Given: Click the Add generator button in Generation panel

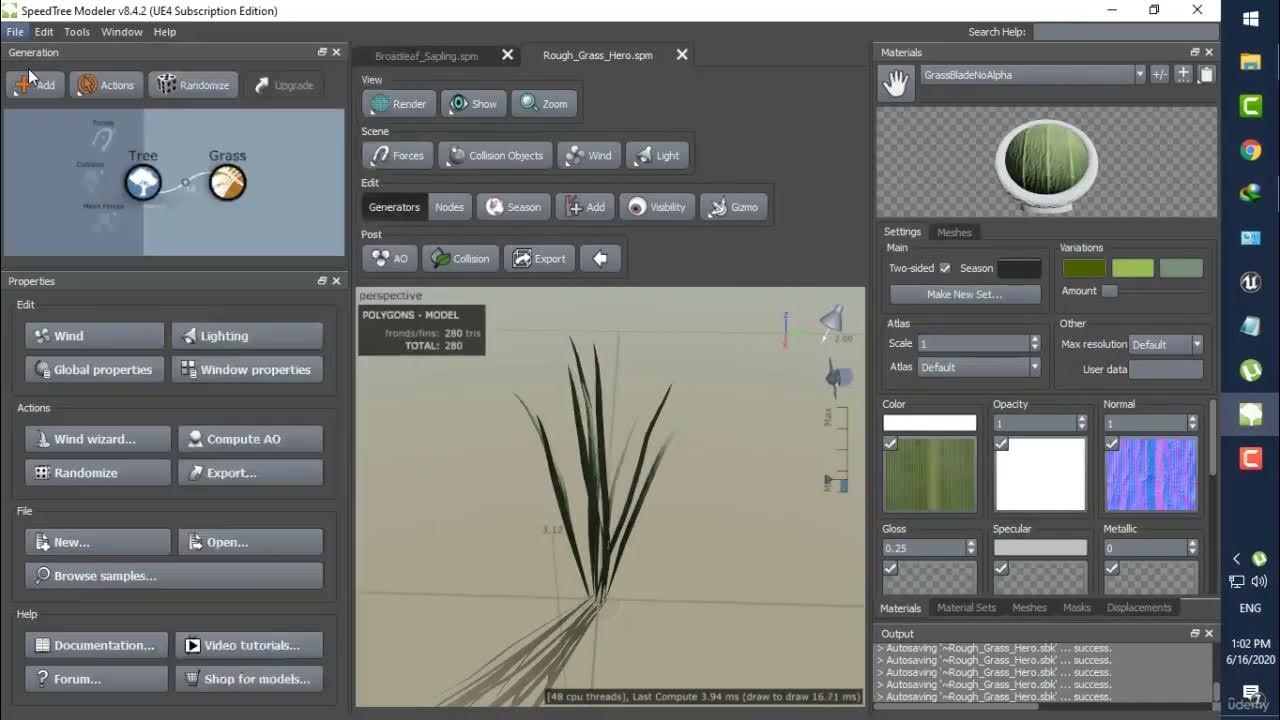Looking at the screenshot, I should [x=35, y=85].
